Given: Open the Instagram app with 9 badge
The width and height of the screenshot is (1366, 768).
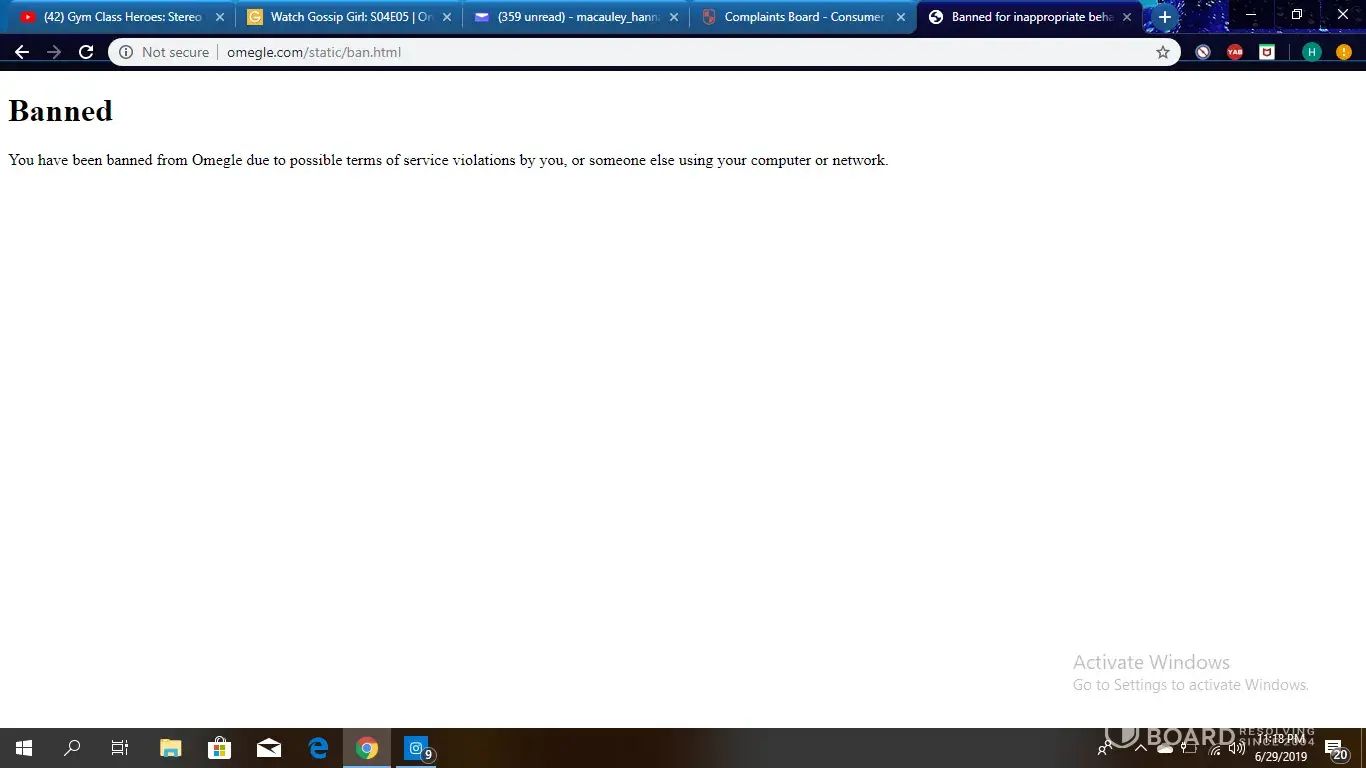Looking at the screenshot, I should point(416,748).
